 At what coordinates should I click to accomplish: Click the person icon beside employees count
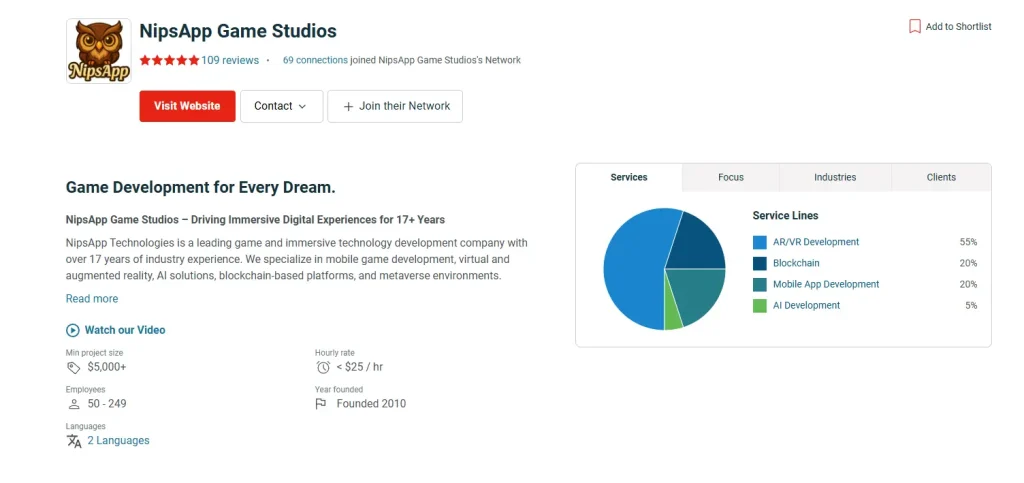74,404
